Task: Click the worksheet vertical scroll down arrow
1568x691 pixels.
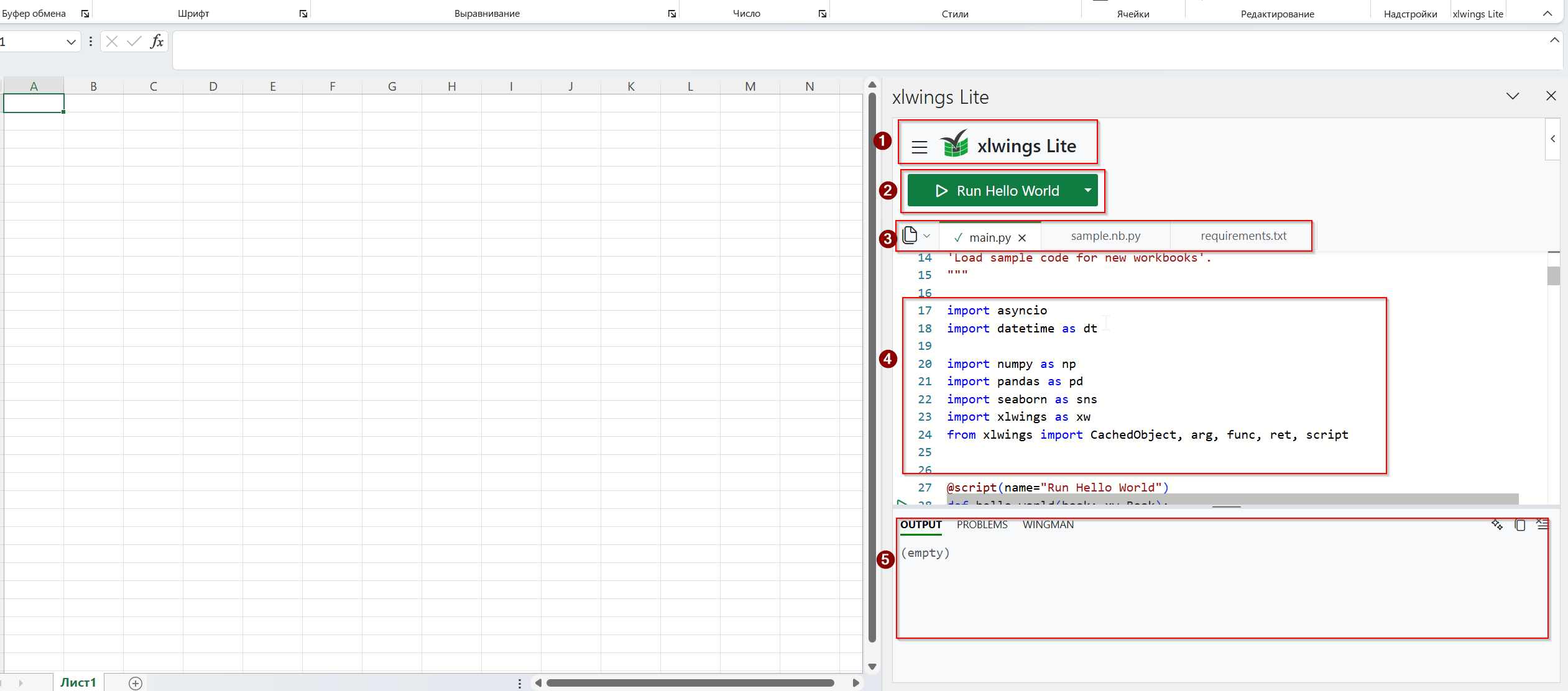Action: click(872, 667)
